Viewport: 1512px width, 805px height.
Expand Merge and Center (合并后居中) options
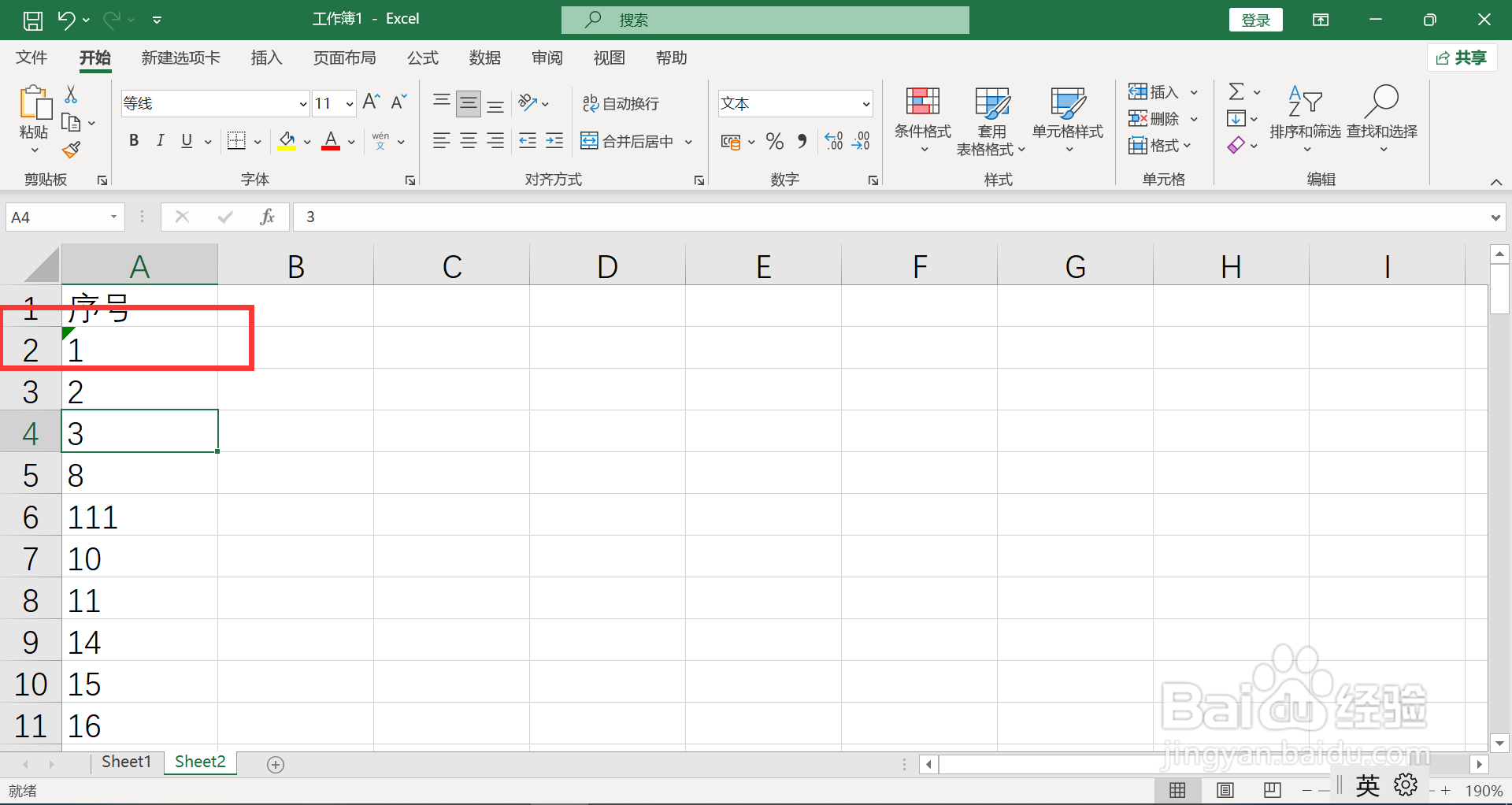click(688, 142)
